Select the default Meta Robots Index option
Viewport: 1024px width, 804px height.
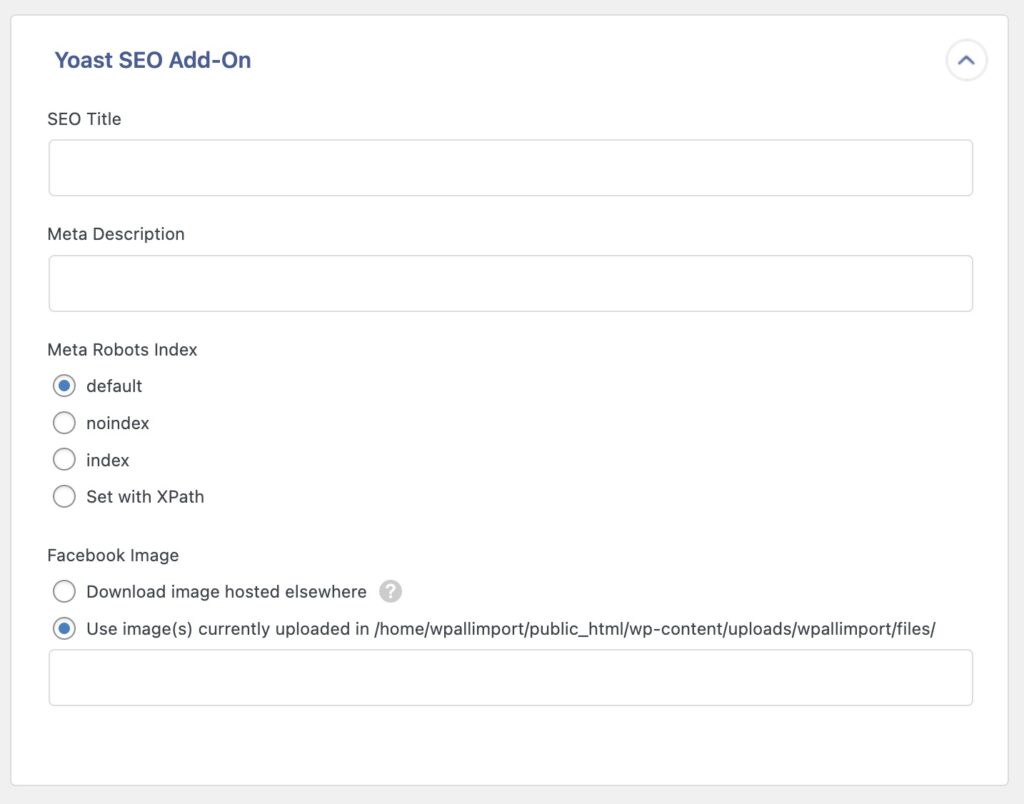(64, 386)
